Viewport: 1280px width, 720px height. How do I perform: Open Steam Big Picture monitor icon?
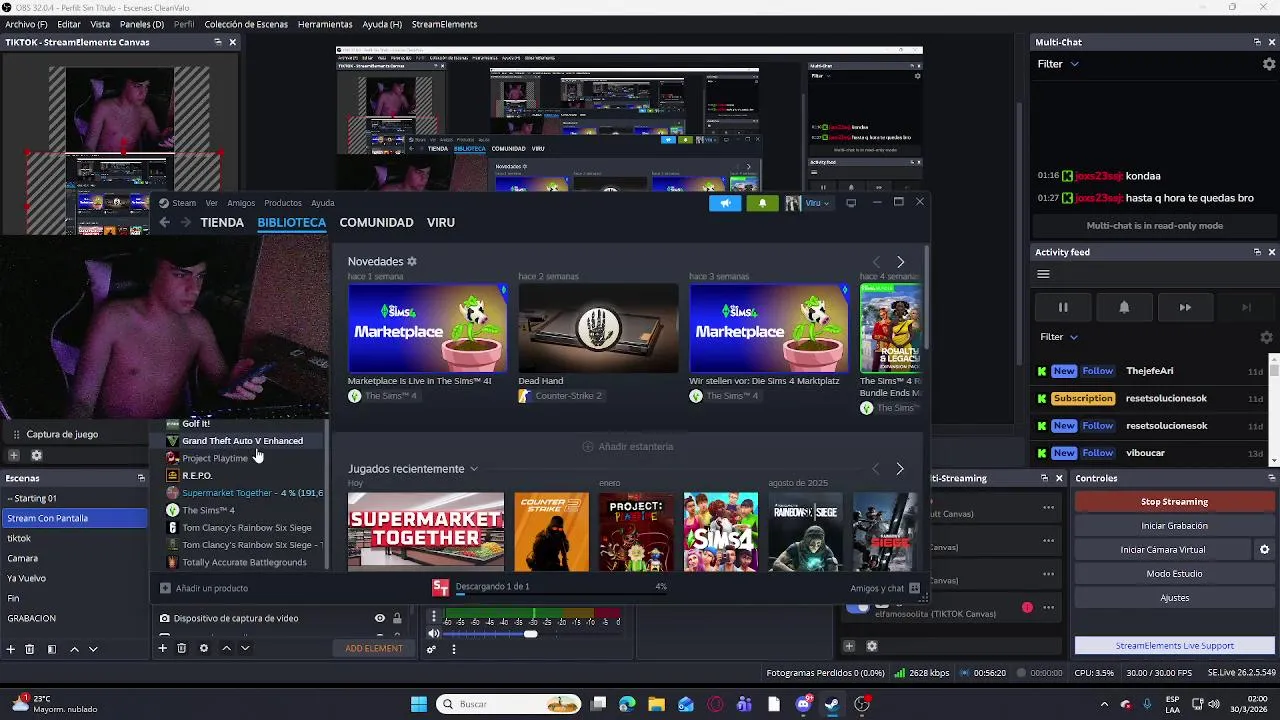click(851, 203)
